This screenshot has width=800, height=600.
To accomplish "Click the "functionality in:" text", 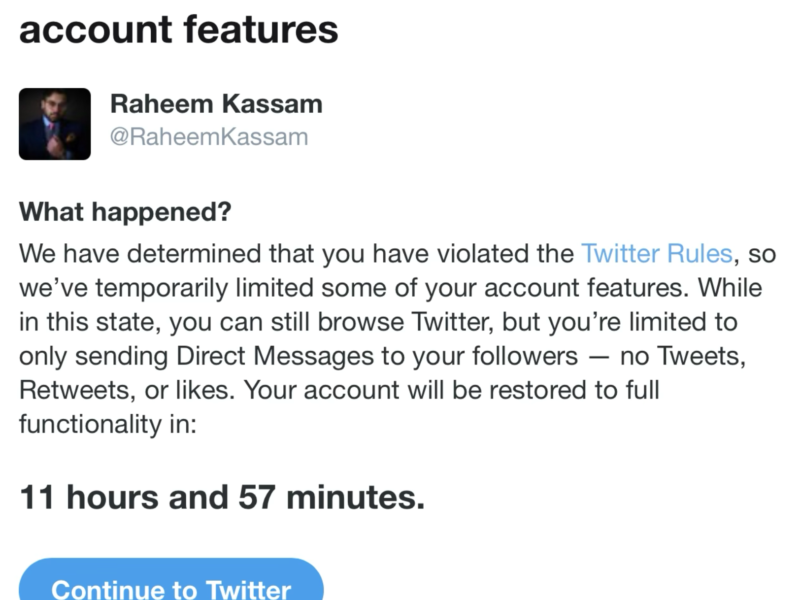I will (109, 424).
